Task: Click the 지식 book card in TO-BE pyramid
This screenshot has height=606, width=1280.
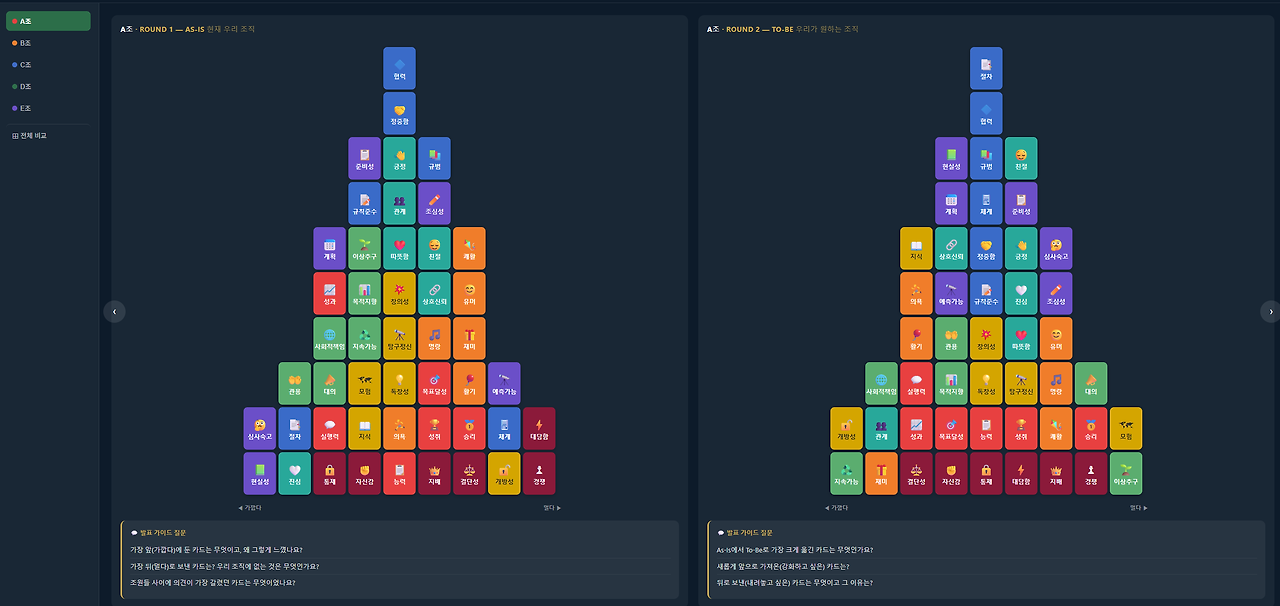Action: (x=916, y=248)
